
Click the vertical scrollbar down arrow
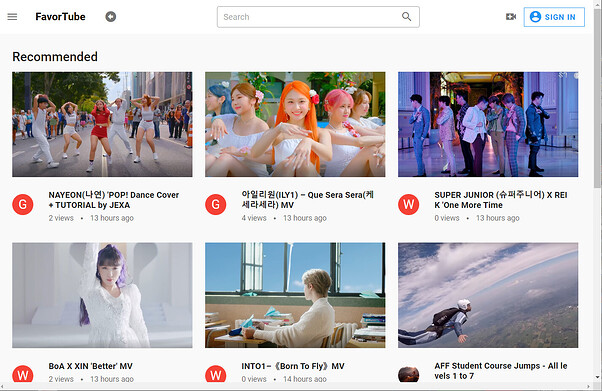coord(598,377)
